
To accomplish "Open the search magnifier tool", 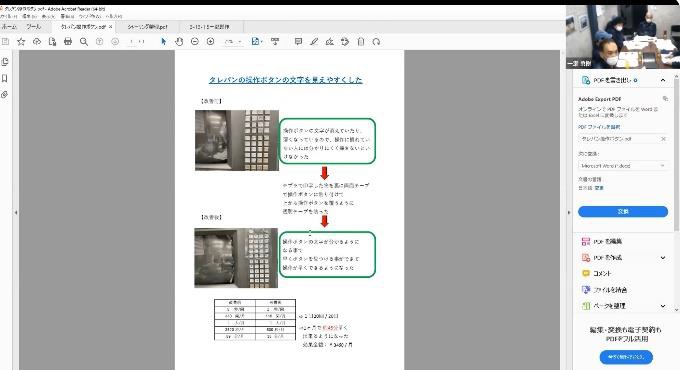I will click(84, 42).
